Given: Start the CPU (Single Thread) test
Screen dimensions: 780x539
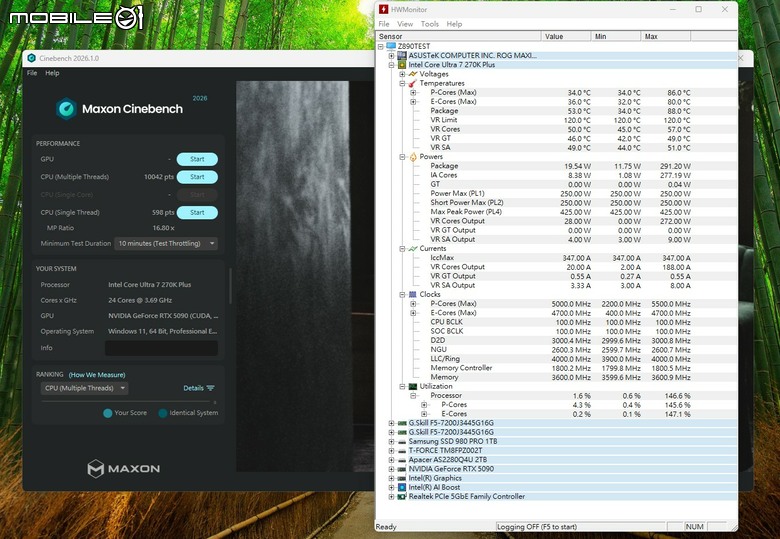Looking at the screenshot, I should pyautogui.click(x=197, y=212).
